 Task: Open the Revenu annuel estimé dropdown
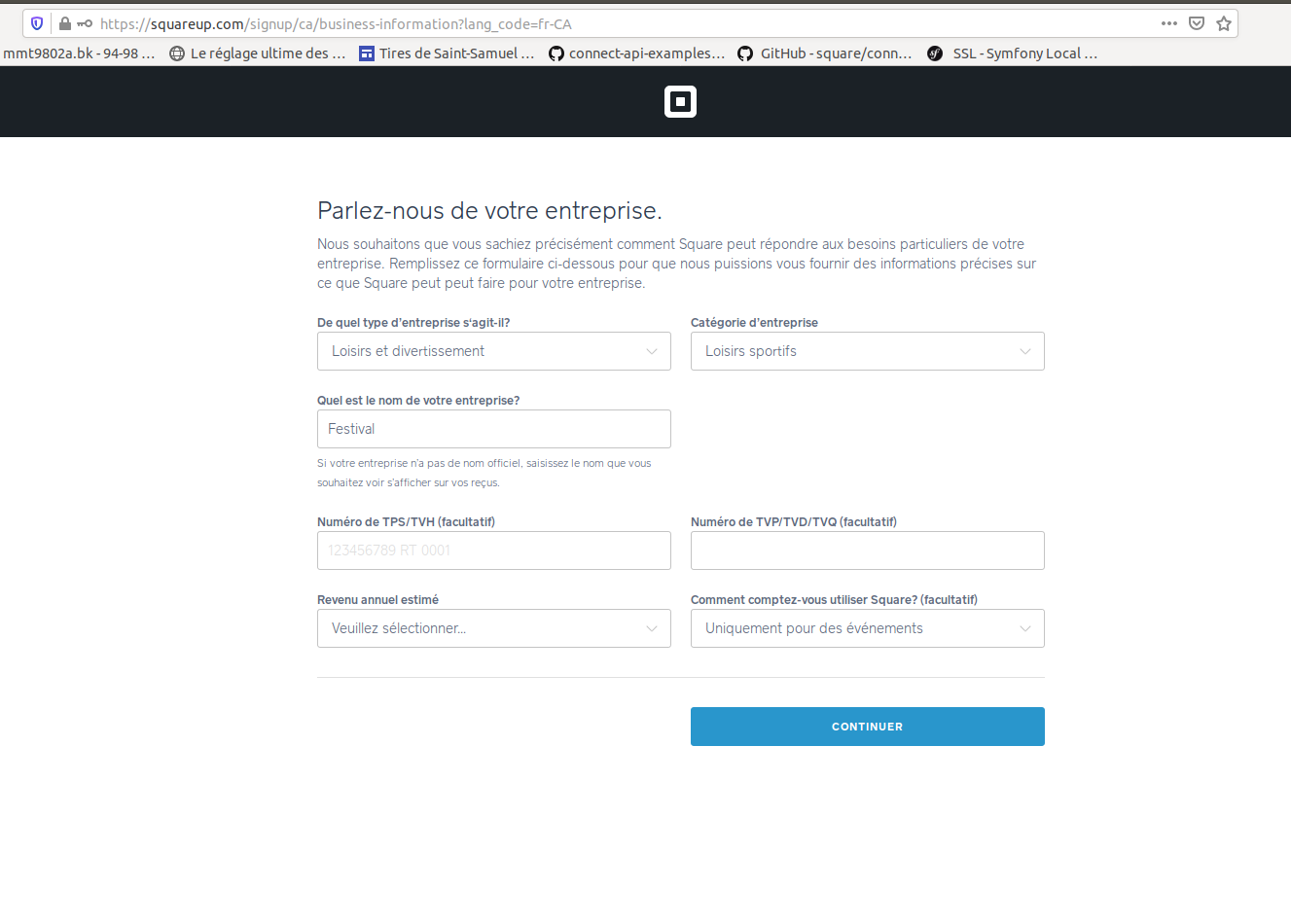(494, 628)
